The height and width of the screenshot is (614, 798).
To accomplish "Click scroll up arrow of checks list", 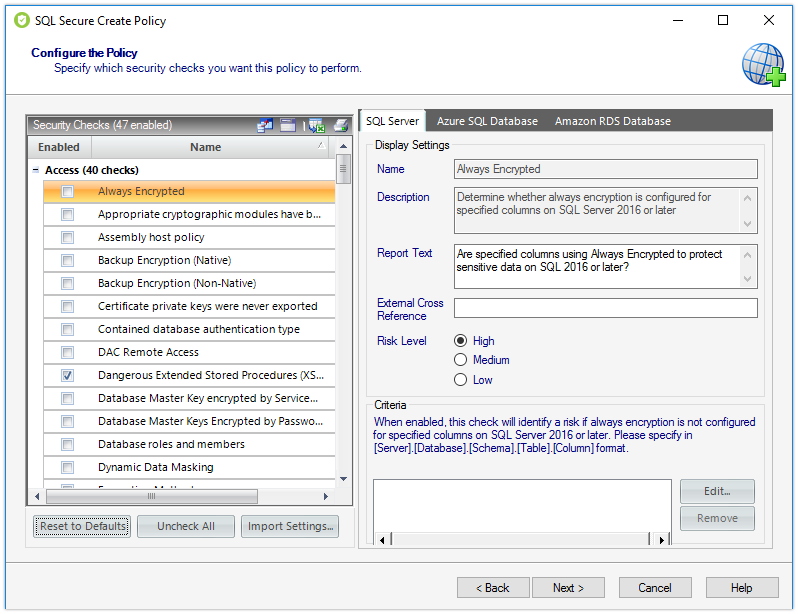I will 344,146.
